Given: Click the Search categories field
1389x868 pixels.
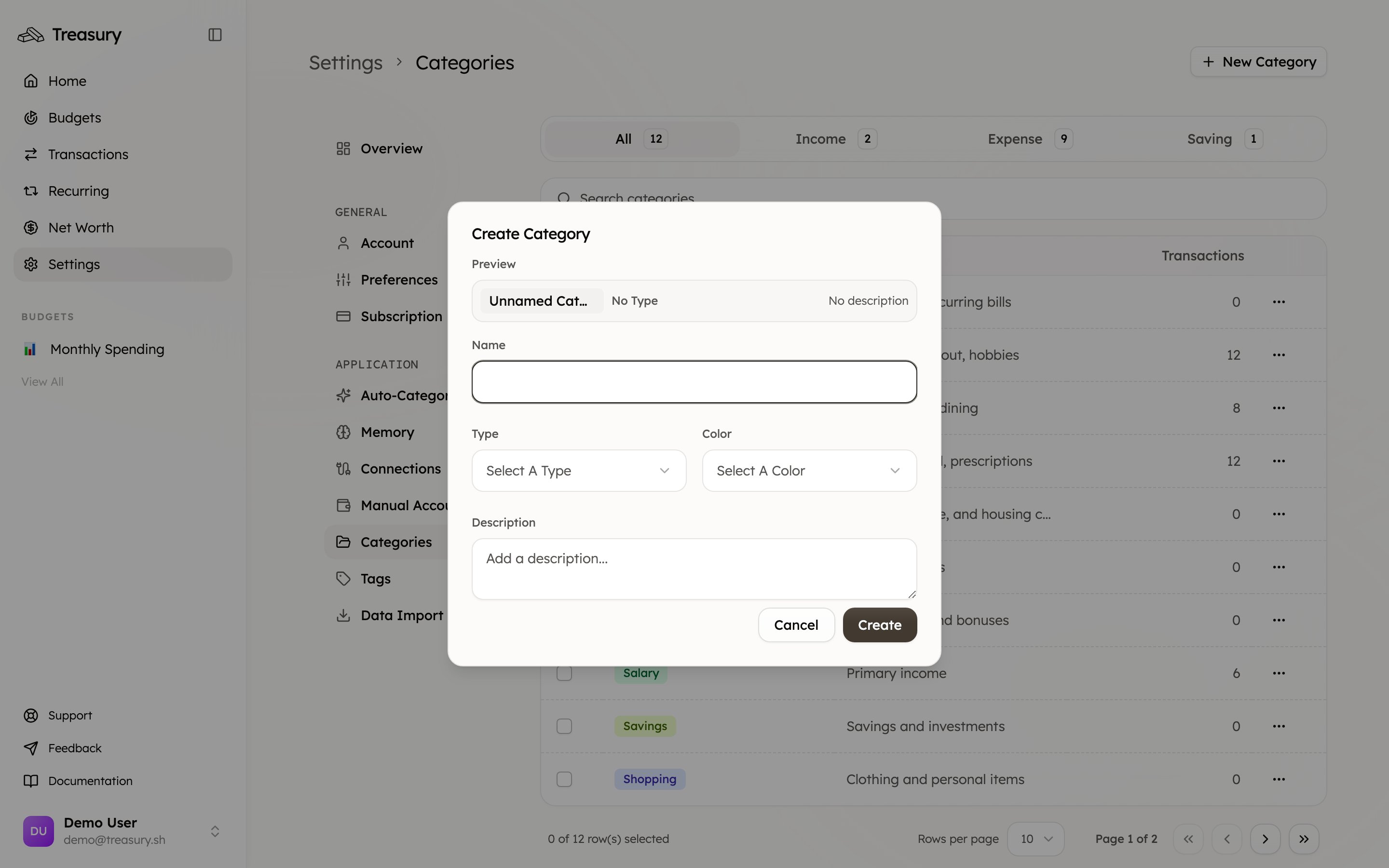Looking at the screenshot, I should tap(933, 199).
